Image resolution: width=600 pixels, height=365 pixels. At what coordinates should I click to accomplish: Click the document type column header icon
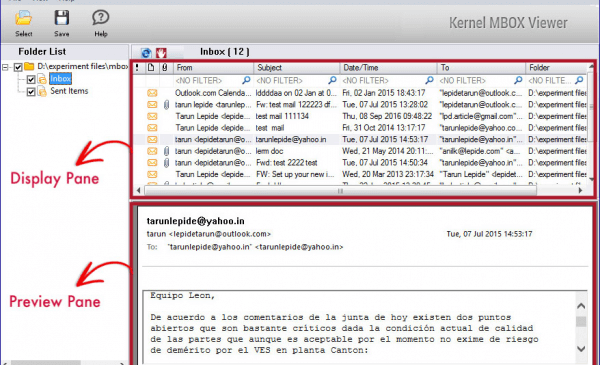click(x=151, y=68)
